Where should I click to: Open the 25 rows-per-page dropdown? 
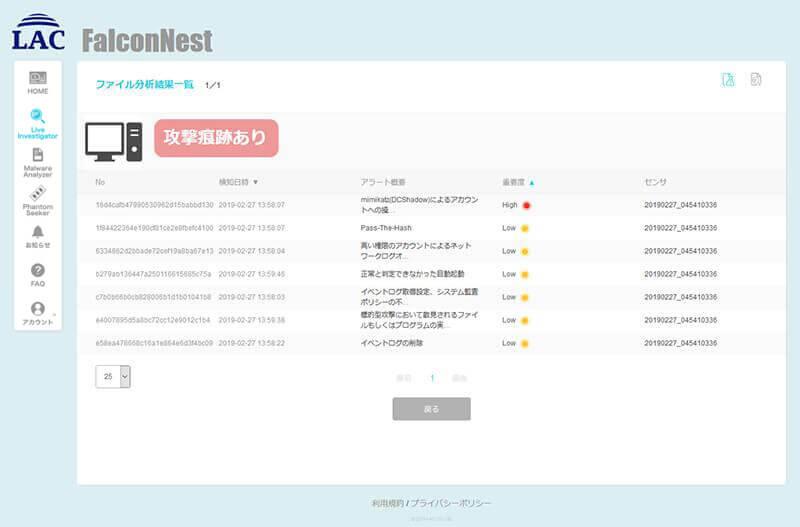[113, 377]
